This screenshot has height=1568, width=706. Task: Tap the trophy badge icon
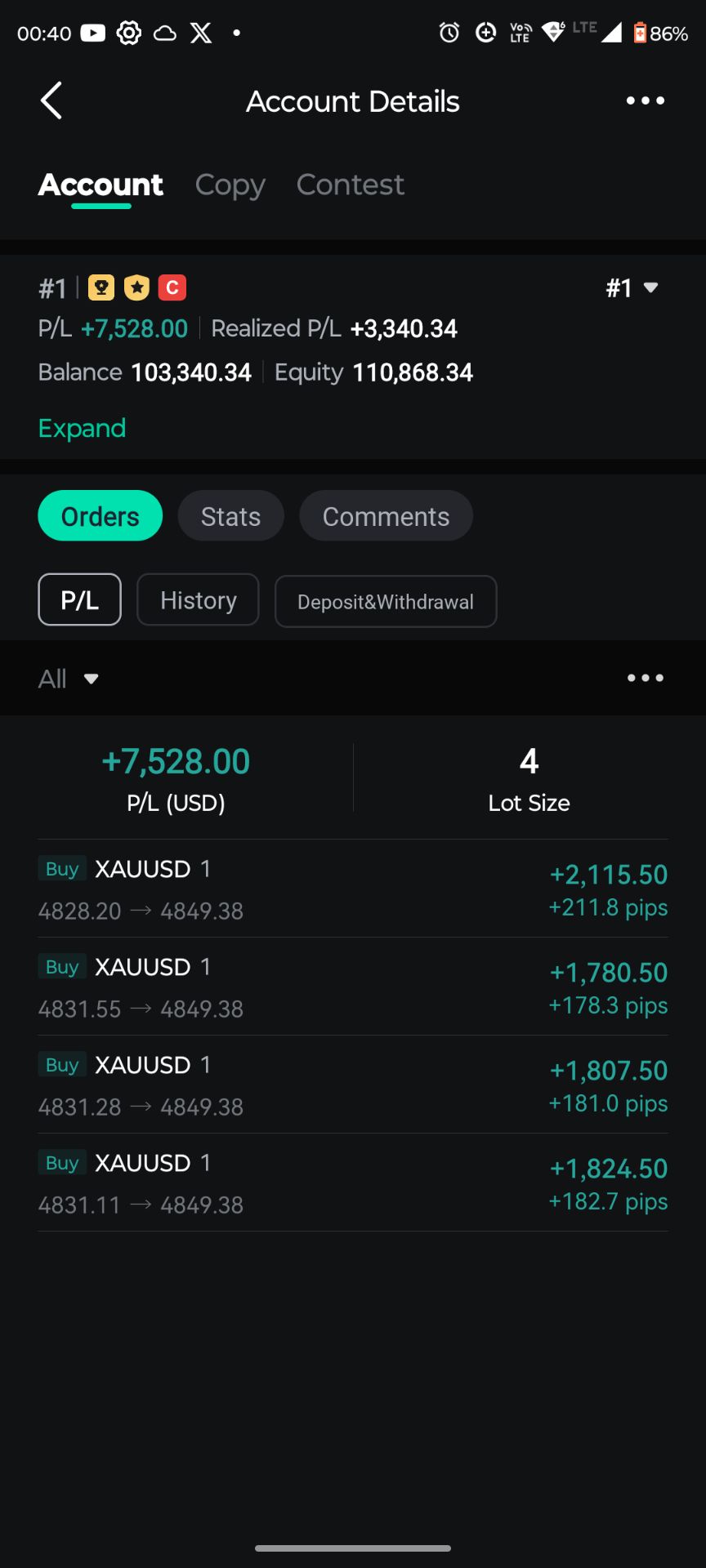pyautogui.click(x=101, y=287)
